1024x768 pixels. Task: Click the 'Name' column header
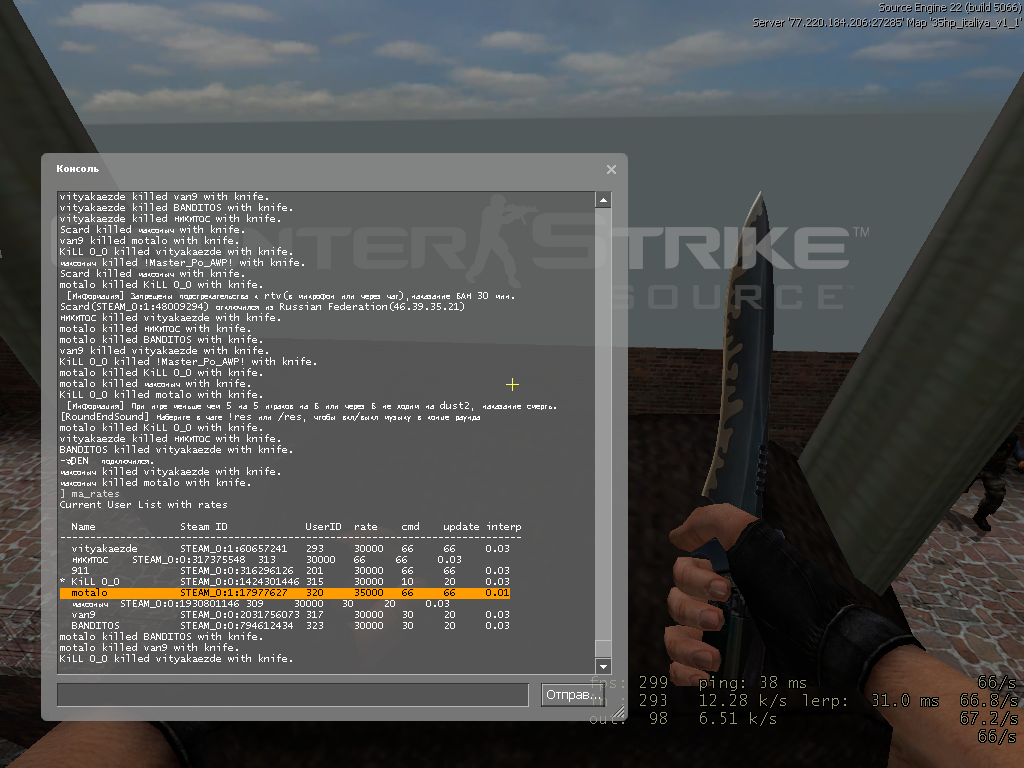click(x=83, y=526)
